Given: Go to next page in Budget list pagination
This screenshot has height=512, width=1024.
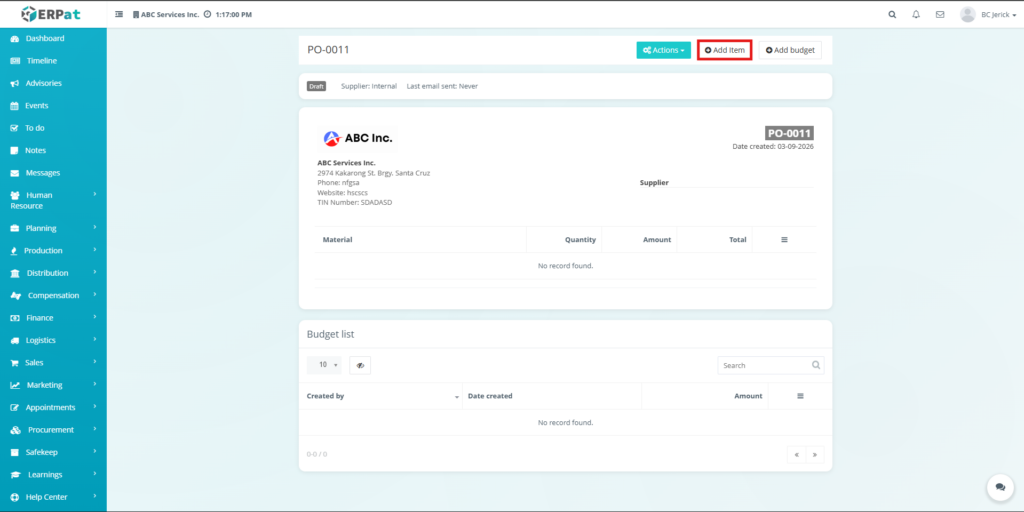Looking at the screenshot, I should [x=815, y=454].
